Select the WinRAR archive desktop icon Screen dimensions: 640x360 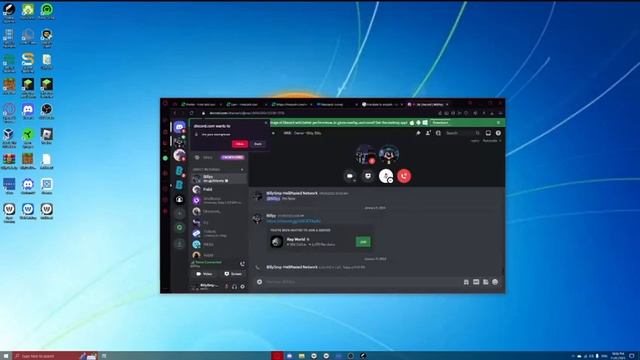click(9, 161)
